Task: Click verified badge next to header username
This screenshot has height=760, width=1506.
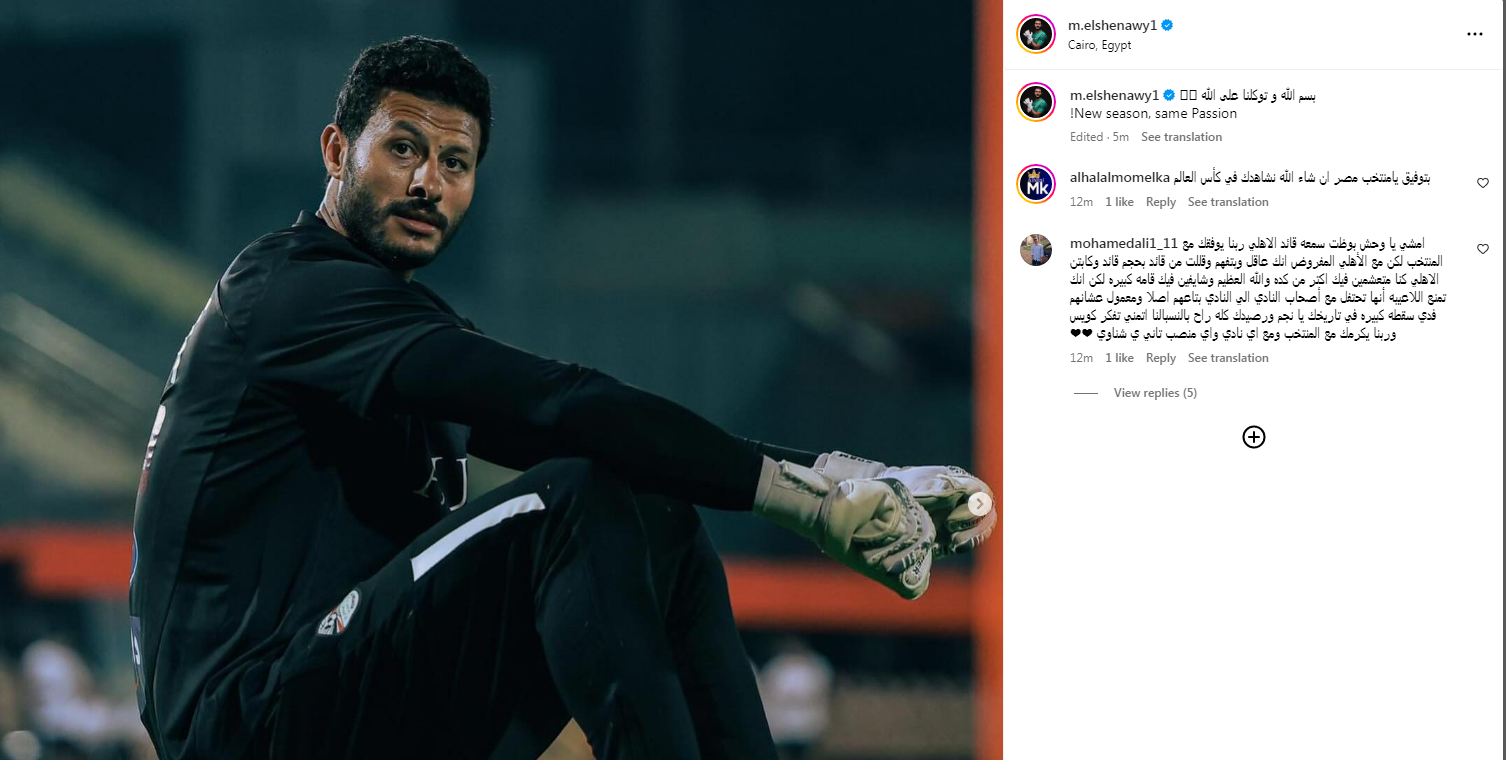Action: (1167, 25)
